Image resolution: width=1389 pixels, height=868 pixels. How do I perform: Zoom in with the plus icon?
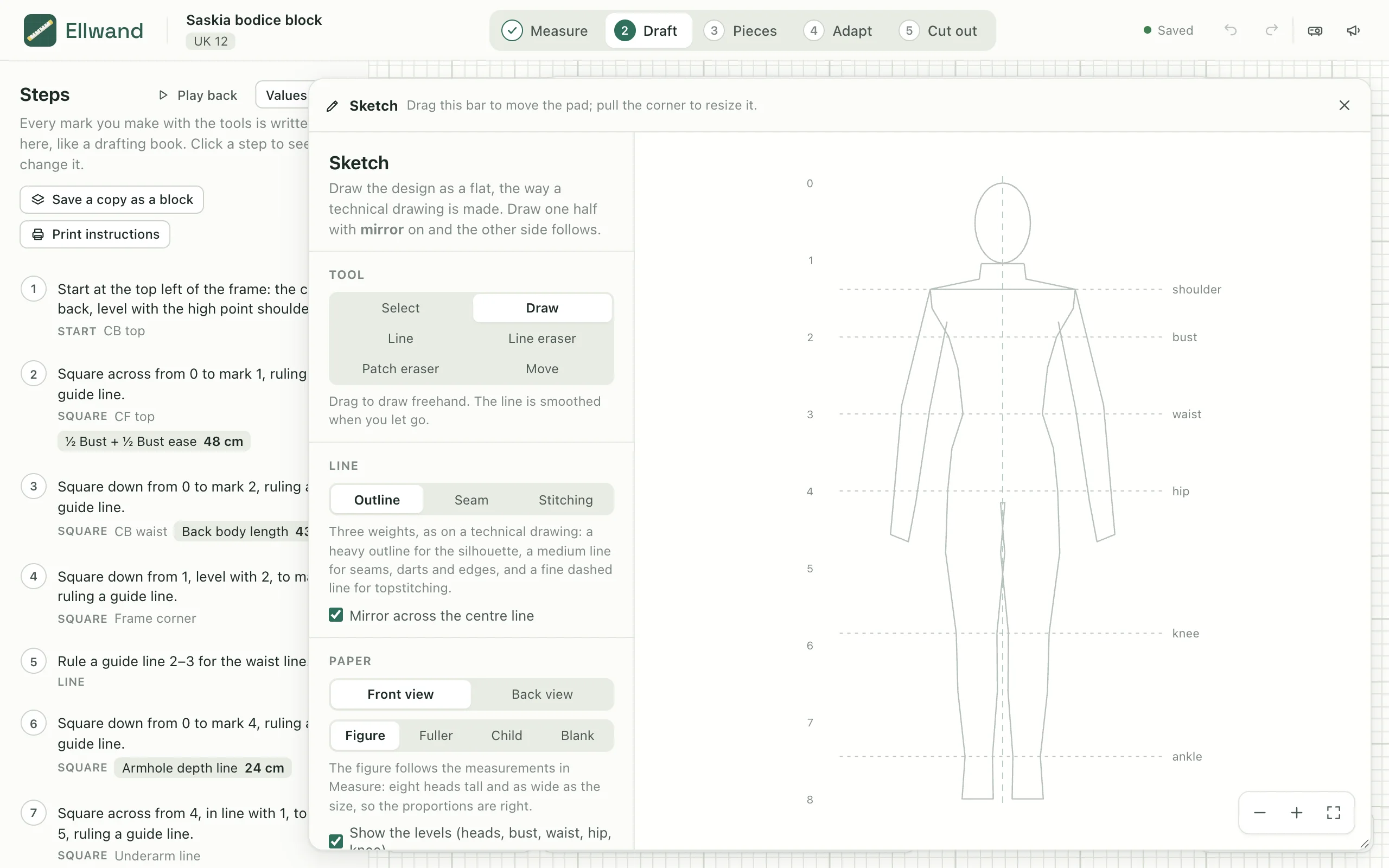coord(1297,812)
